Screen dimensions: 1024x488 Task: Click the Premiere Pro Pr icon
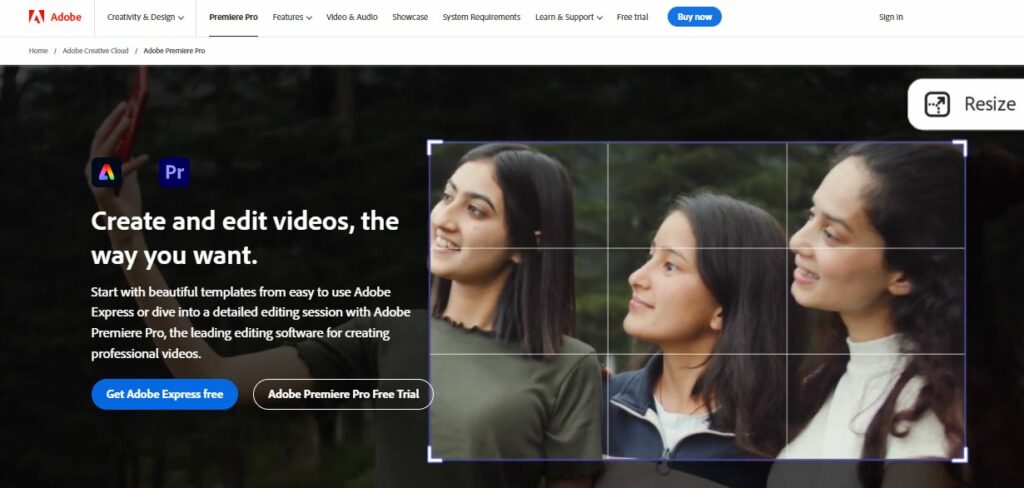coord(174,172)
